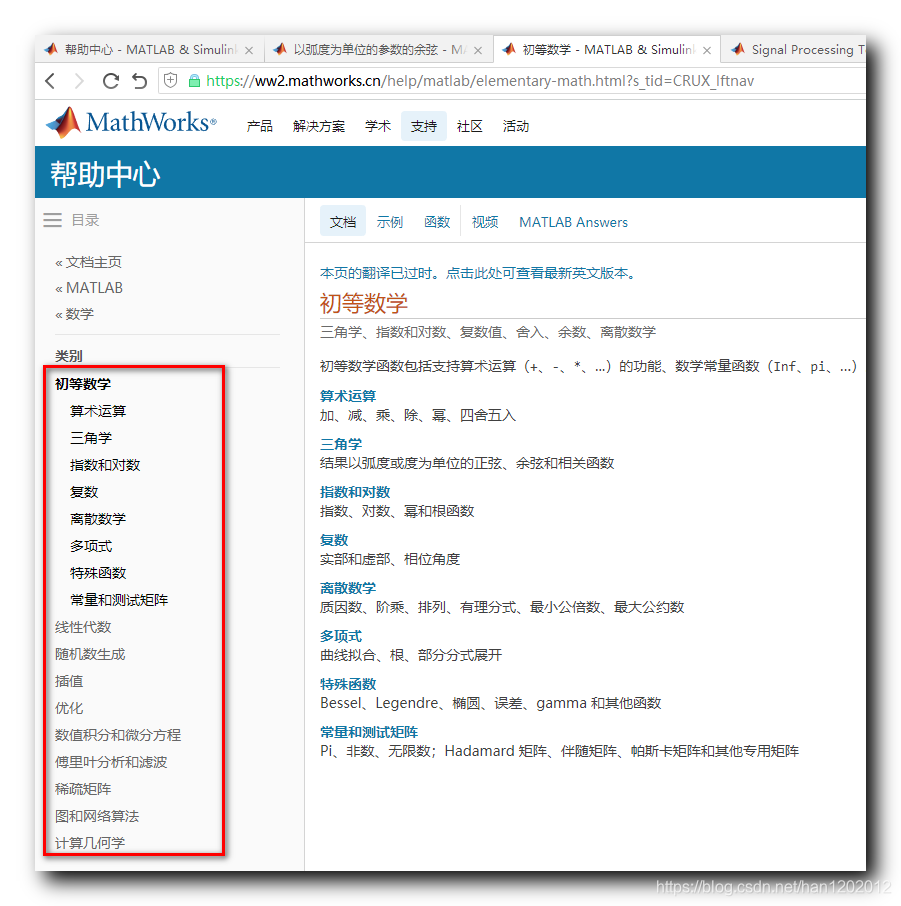Click the Signal Processing tab favicon
This screenshot has height=906, width=901.
(741, 48)
